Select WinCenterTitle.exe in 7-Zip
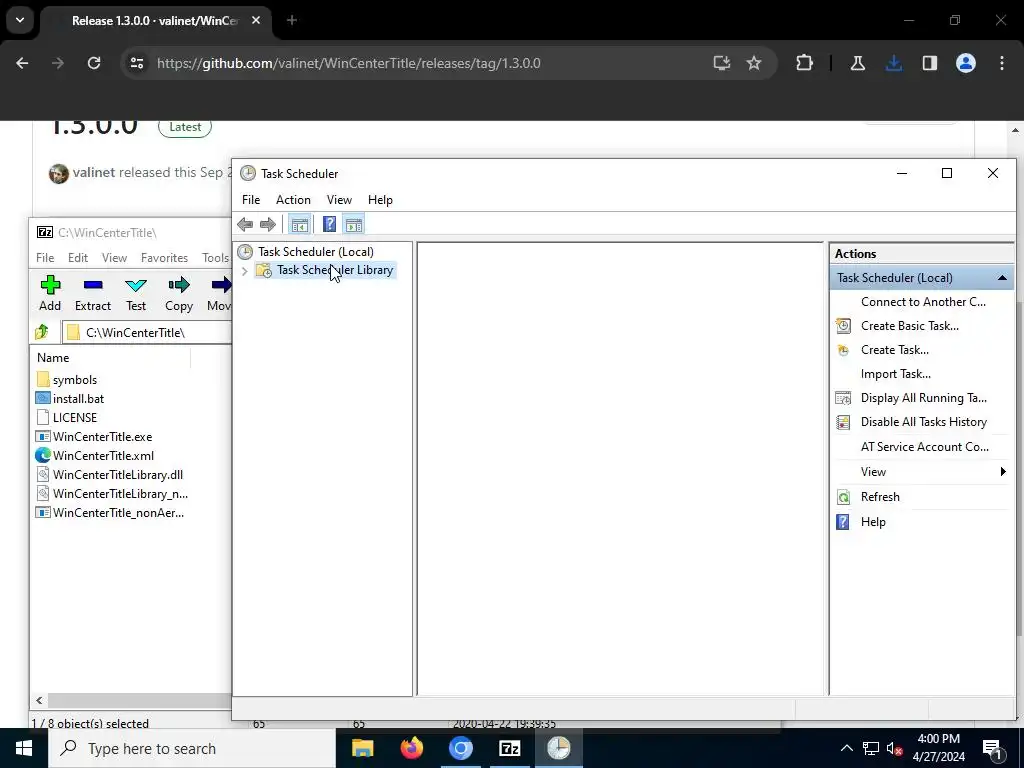This screenshot has width=1024, height=768. (x=103, y=437)
